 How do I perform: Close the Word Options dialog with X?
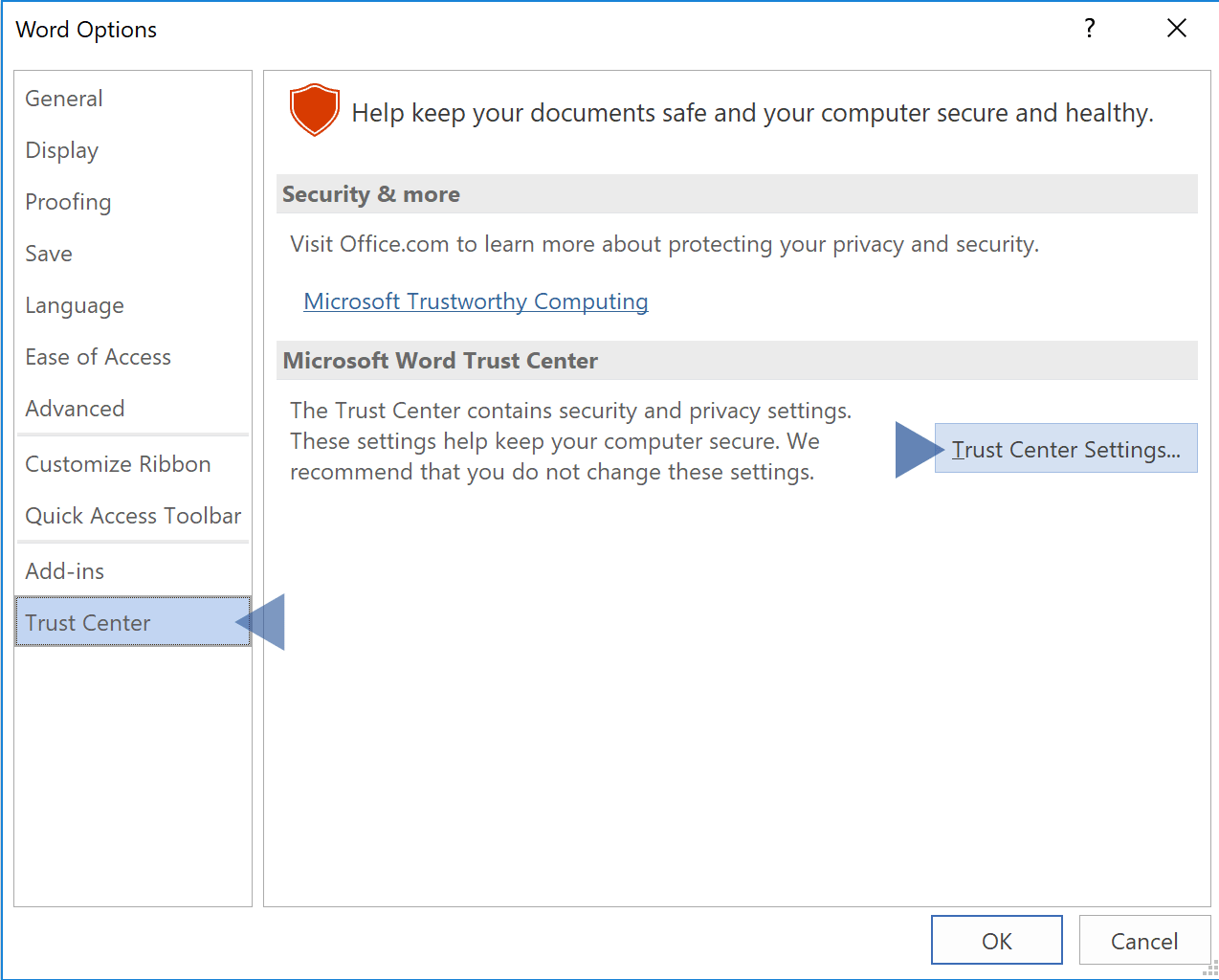point(1176,29)
